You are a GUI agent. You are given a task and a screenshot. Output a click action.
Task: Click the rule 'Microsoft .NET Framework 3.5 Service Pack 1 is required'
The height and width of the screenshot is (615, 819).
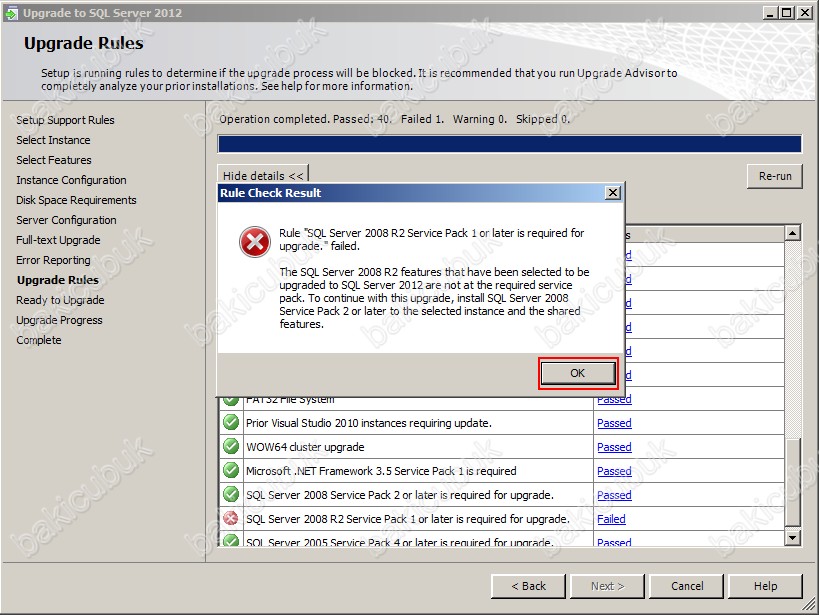pyautogui.click(x=381, y=471)
